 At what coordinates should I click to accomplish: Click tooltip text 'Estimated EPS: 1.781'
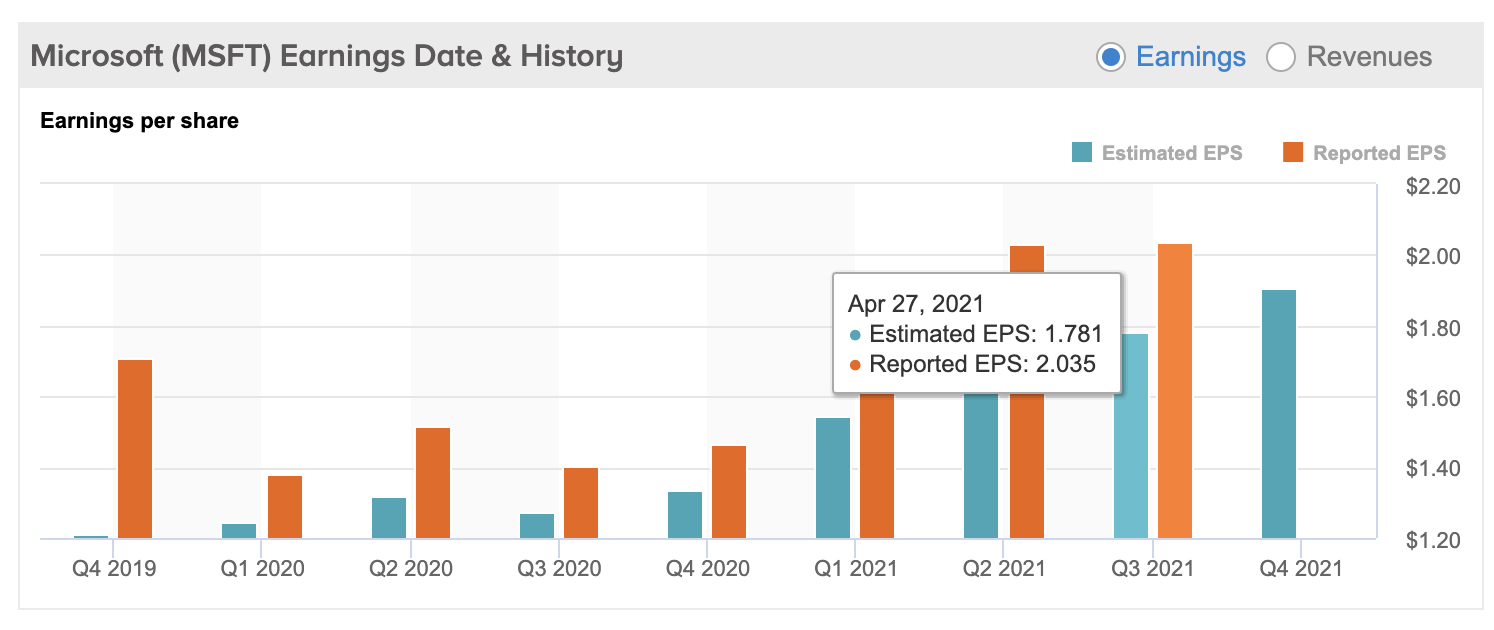point(986,334)
